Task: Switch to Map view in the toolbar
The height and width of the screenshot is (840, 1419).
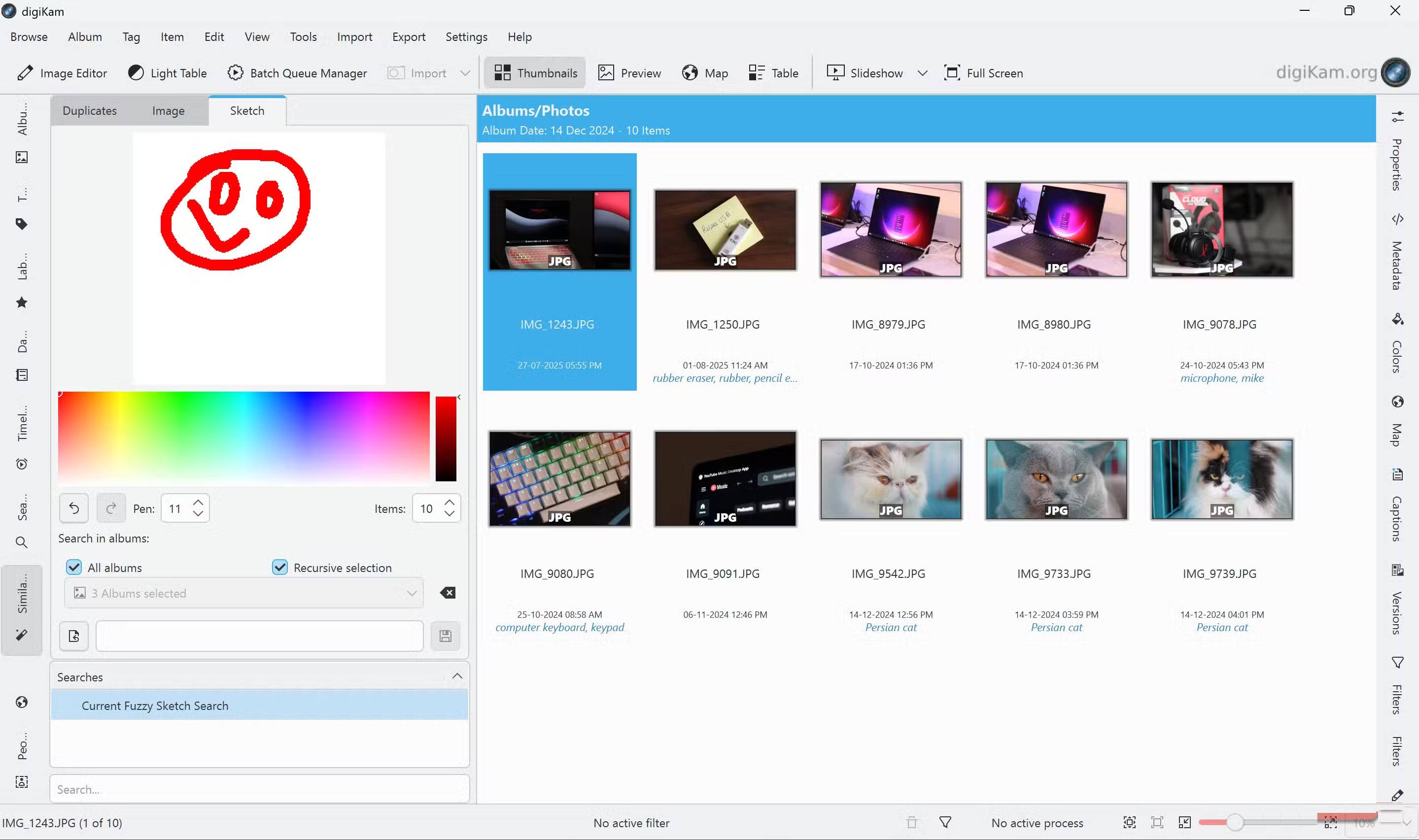Action: (x=704, y=72)
